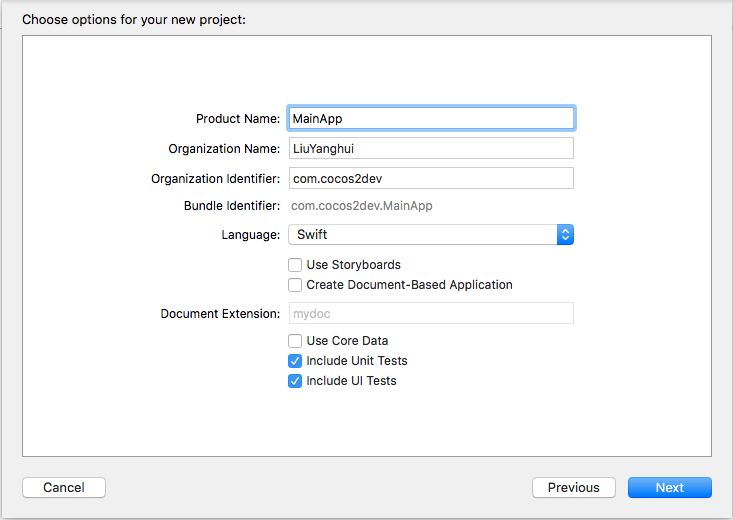This screenshot has height=520, width=733.
Task: Click the Product Name text field
Action: click(x=431, y=118)
